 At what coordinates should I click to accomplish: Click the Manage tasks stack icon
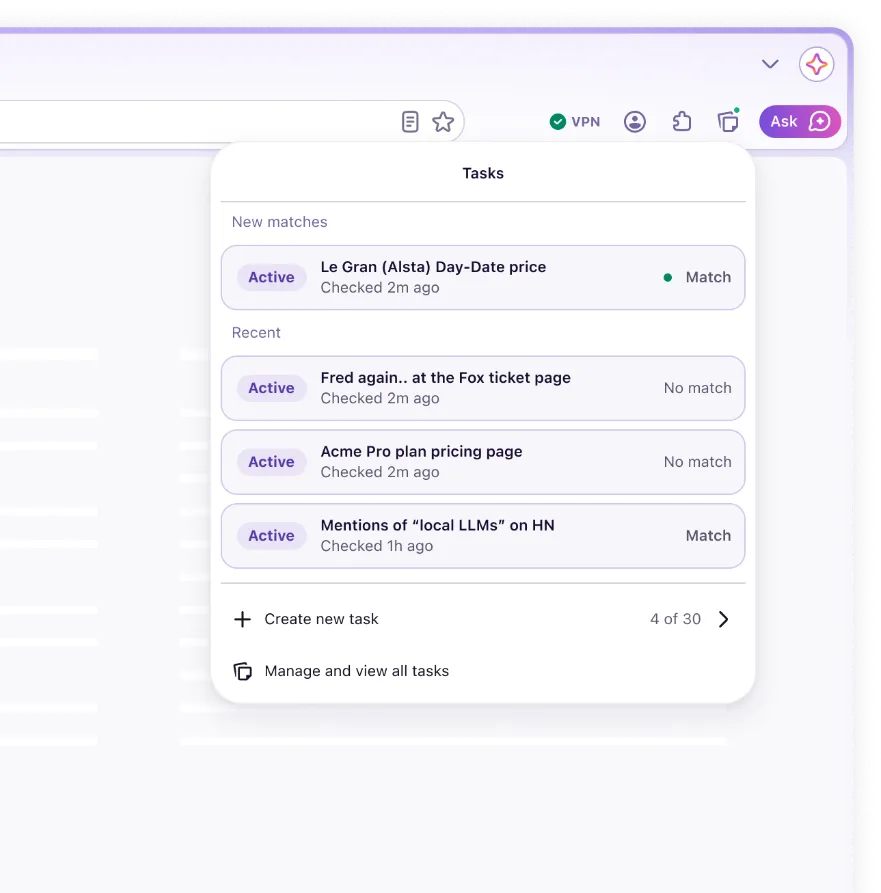(x=243, y=671)
